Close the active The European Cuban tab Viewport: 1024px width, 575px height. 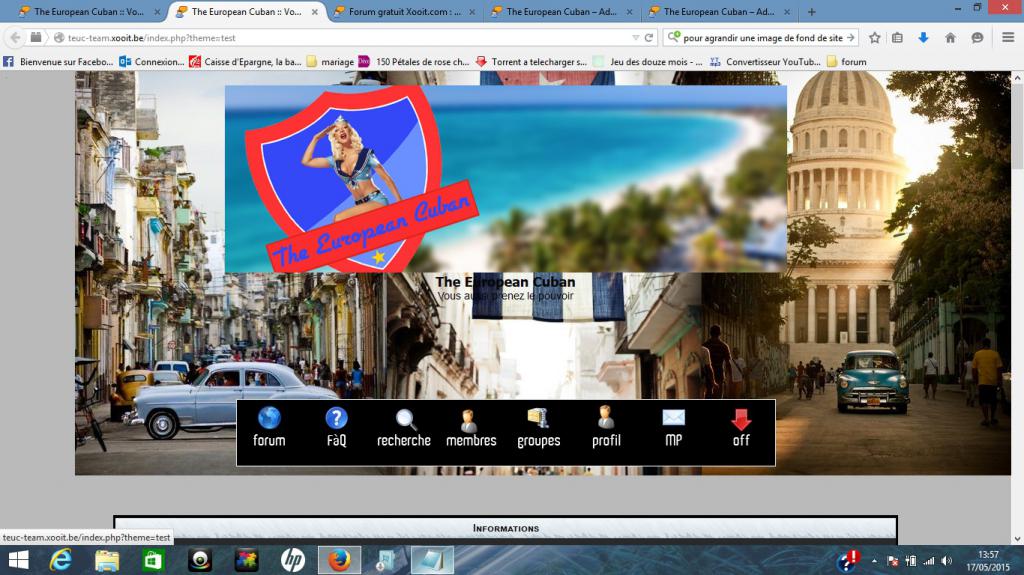tap(314, 12)
